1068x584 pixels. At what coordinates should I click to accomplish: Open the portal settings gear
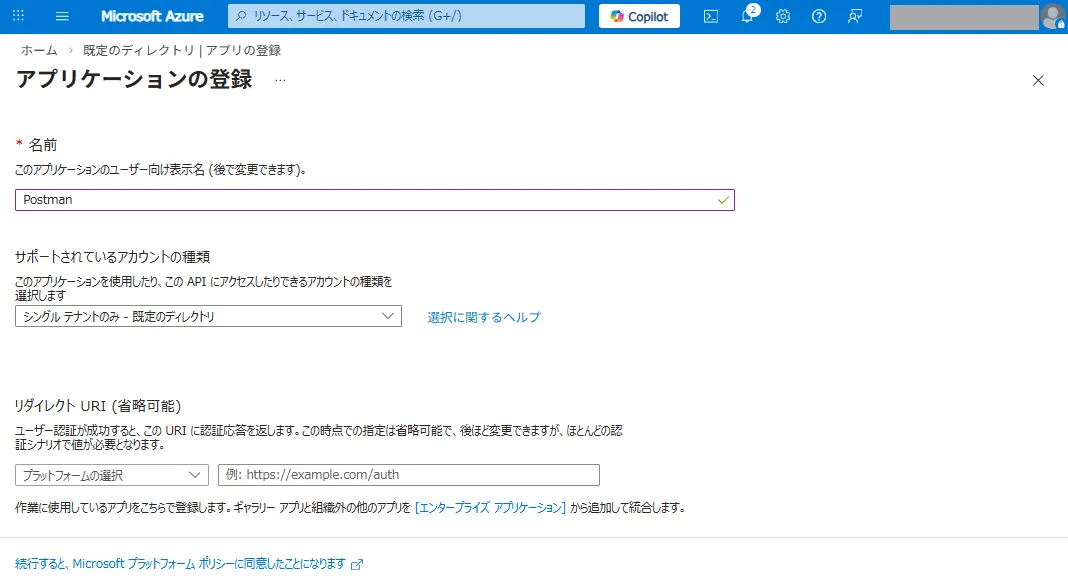pos(782,15)
